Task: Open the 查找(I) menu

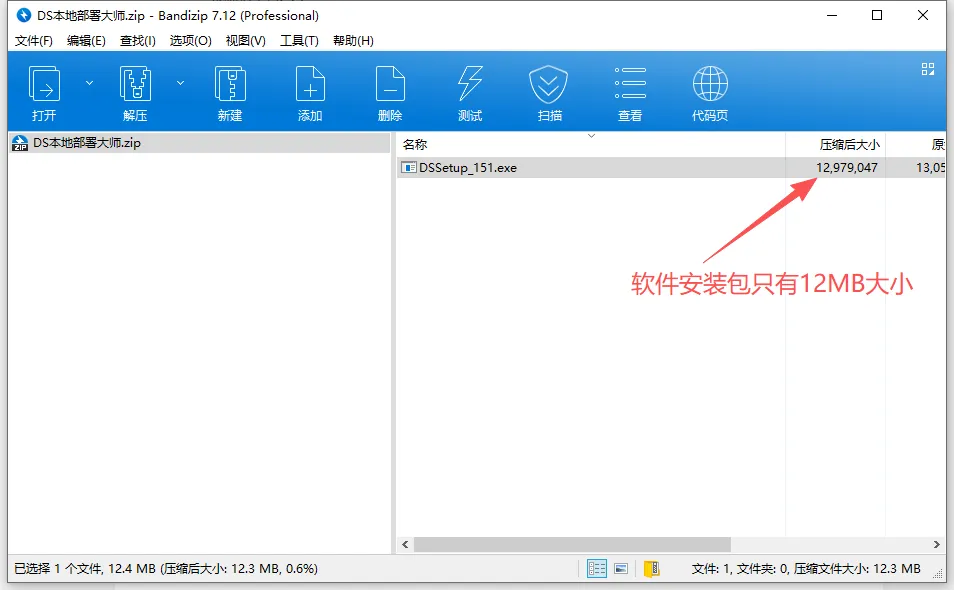Action: [138, 41]
